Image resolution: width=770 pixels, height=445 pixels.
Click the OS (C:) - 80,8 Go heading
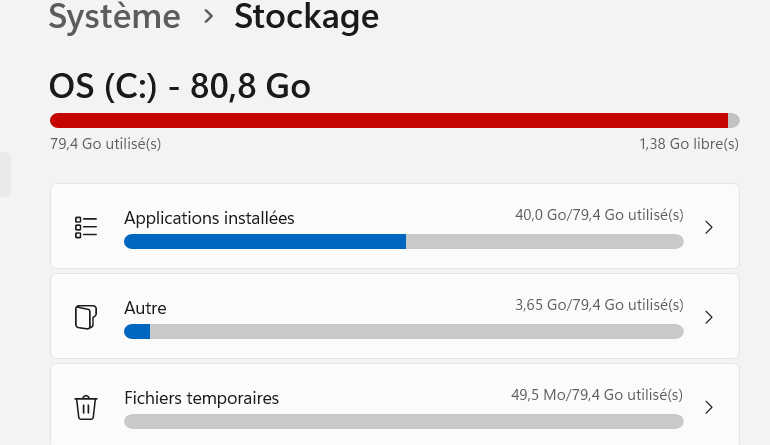click(x=180, y=86)
